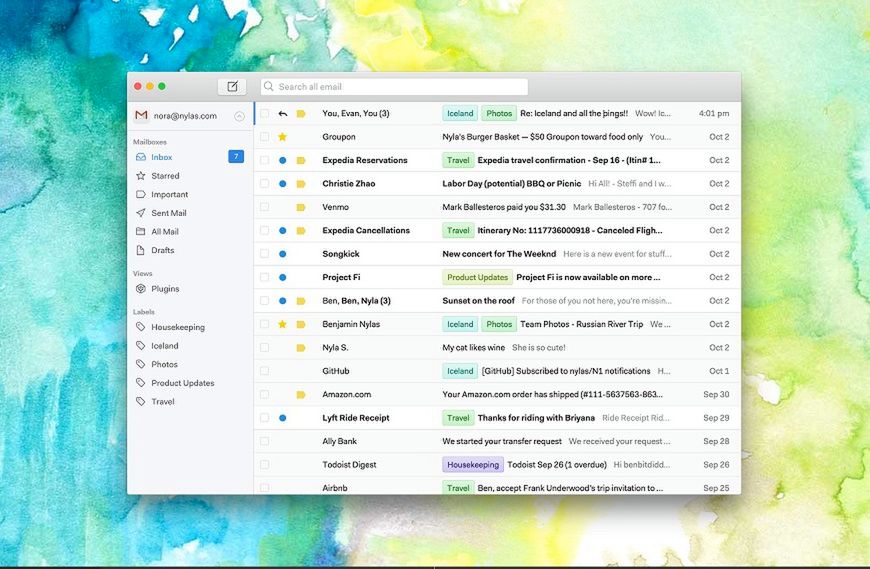
Task: Click the gold star on Groupon email
Action: (282, 136)
